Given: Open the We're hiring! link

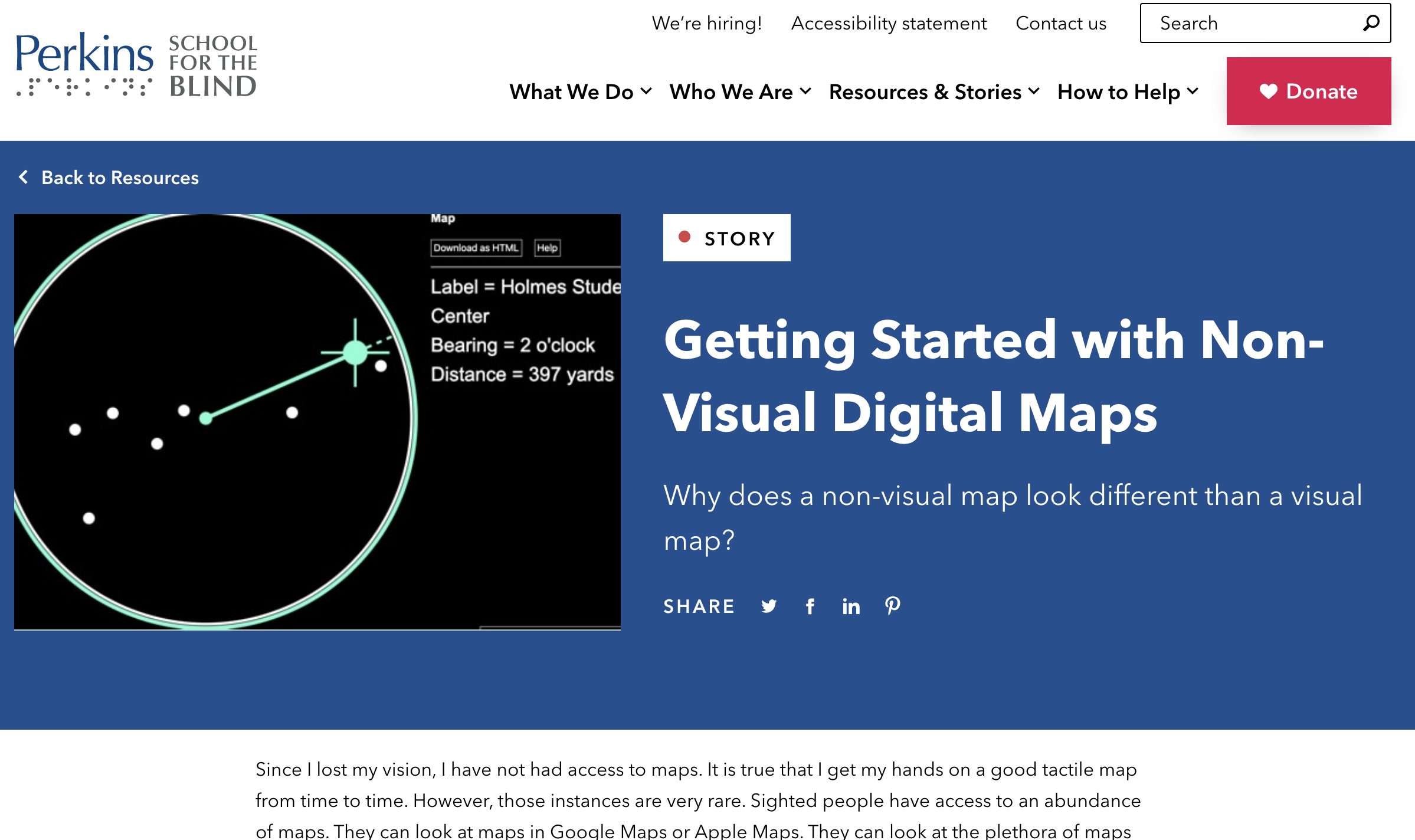Looking at the screenshot, I should (x=706, y=23).
